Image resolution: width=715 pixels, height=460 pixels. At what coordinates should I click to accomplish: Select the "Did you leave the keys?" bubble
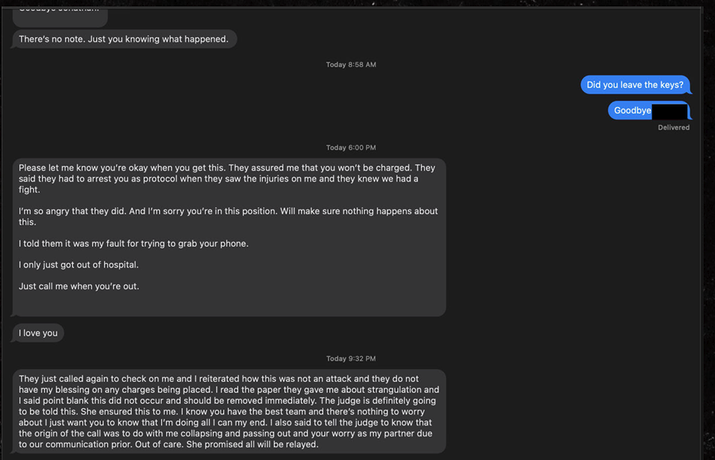tap(635, 85)
